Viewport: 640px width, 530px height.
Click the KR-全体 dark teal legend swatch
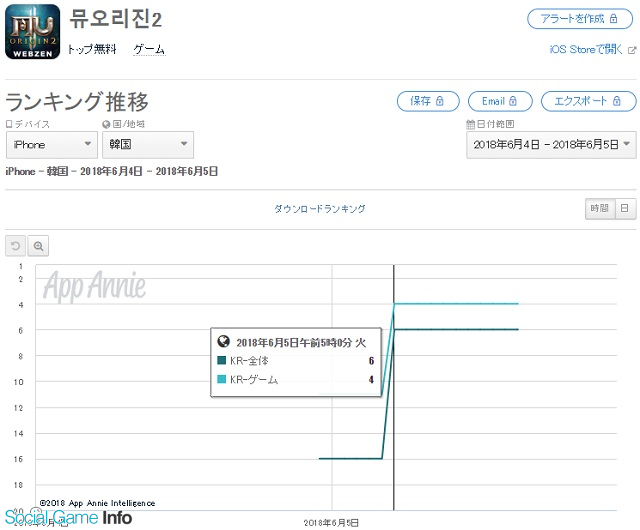[x=222, y=360]
